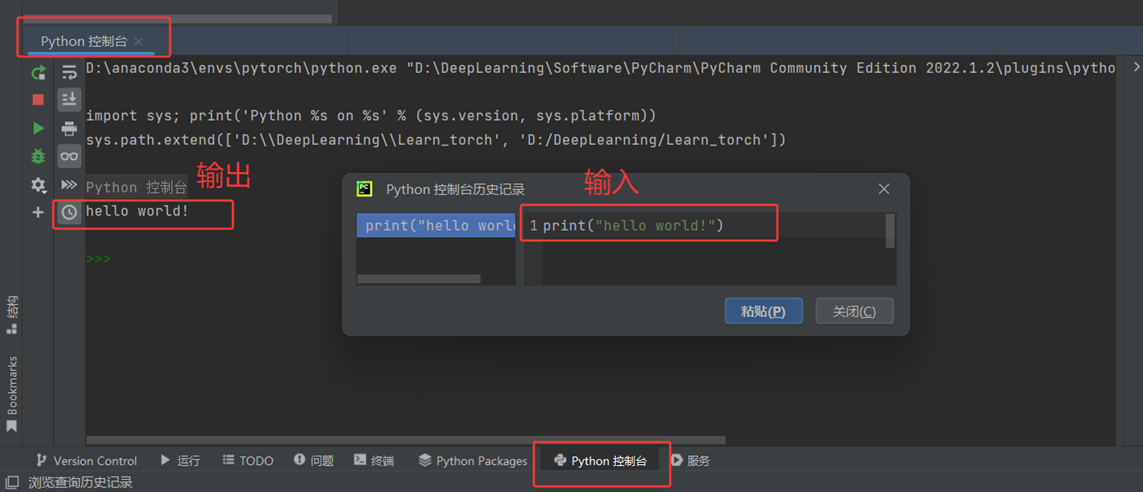Open the TODO tool window
Image resolution: width=1143 pixels, height=492 pixels.
[x=248, y=461]
